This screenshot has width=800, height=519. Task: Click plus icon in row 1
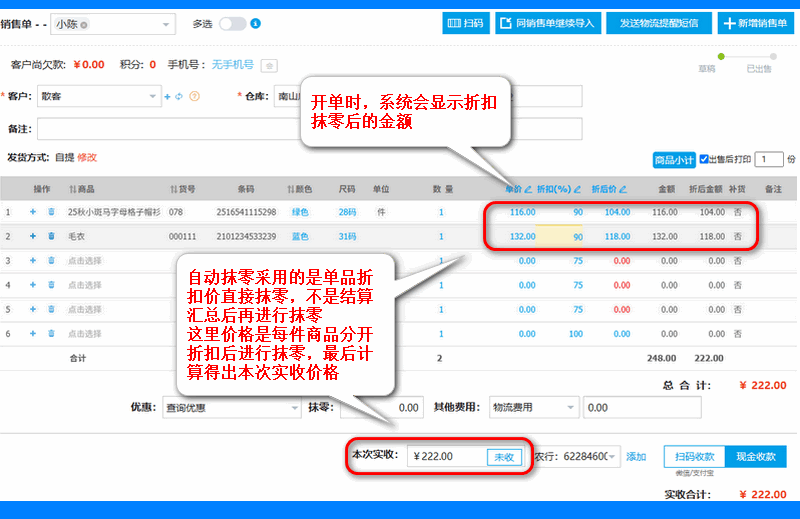(x=33, y=212)
